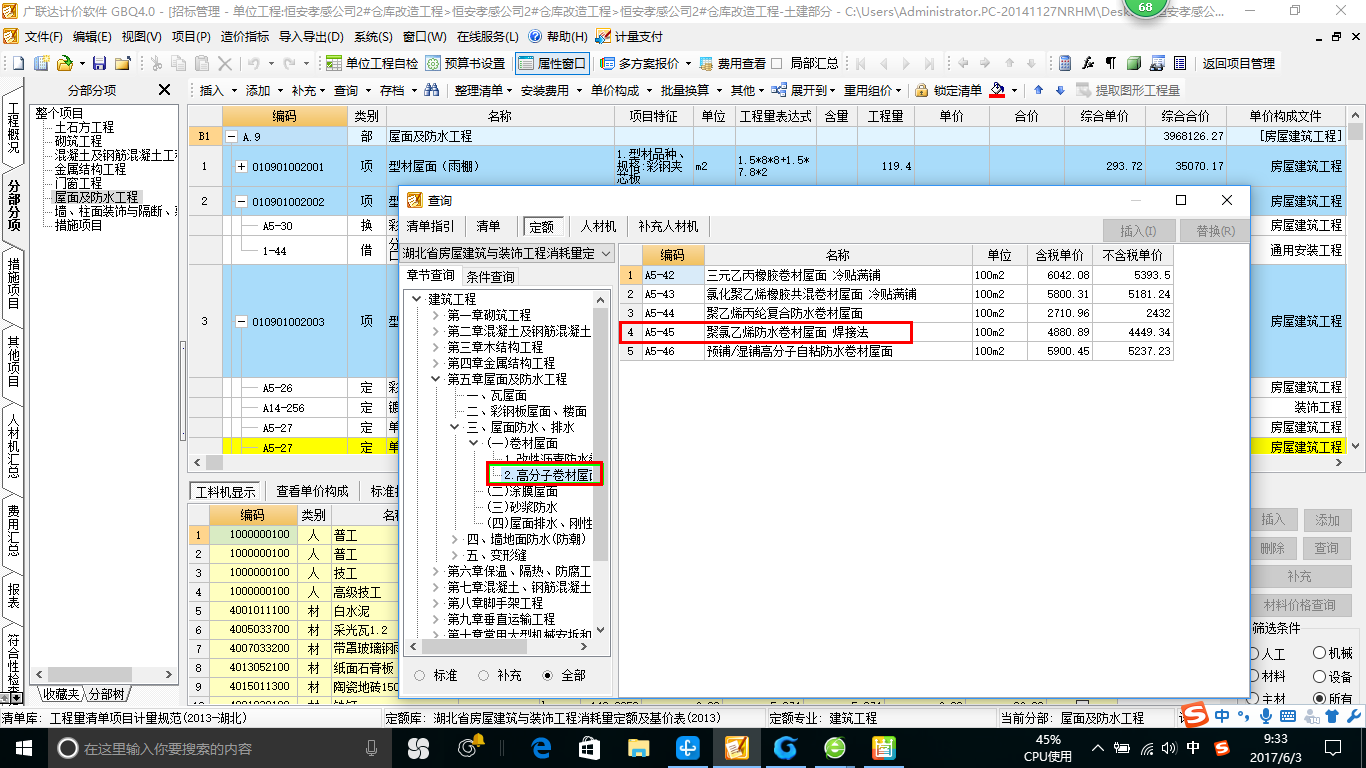Click the 替换(R) button in query dialog
This screenshot has height=768, width=1366.
pyautogui.click(x=1215, y=231)
